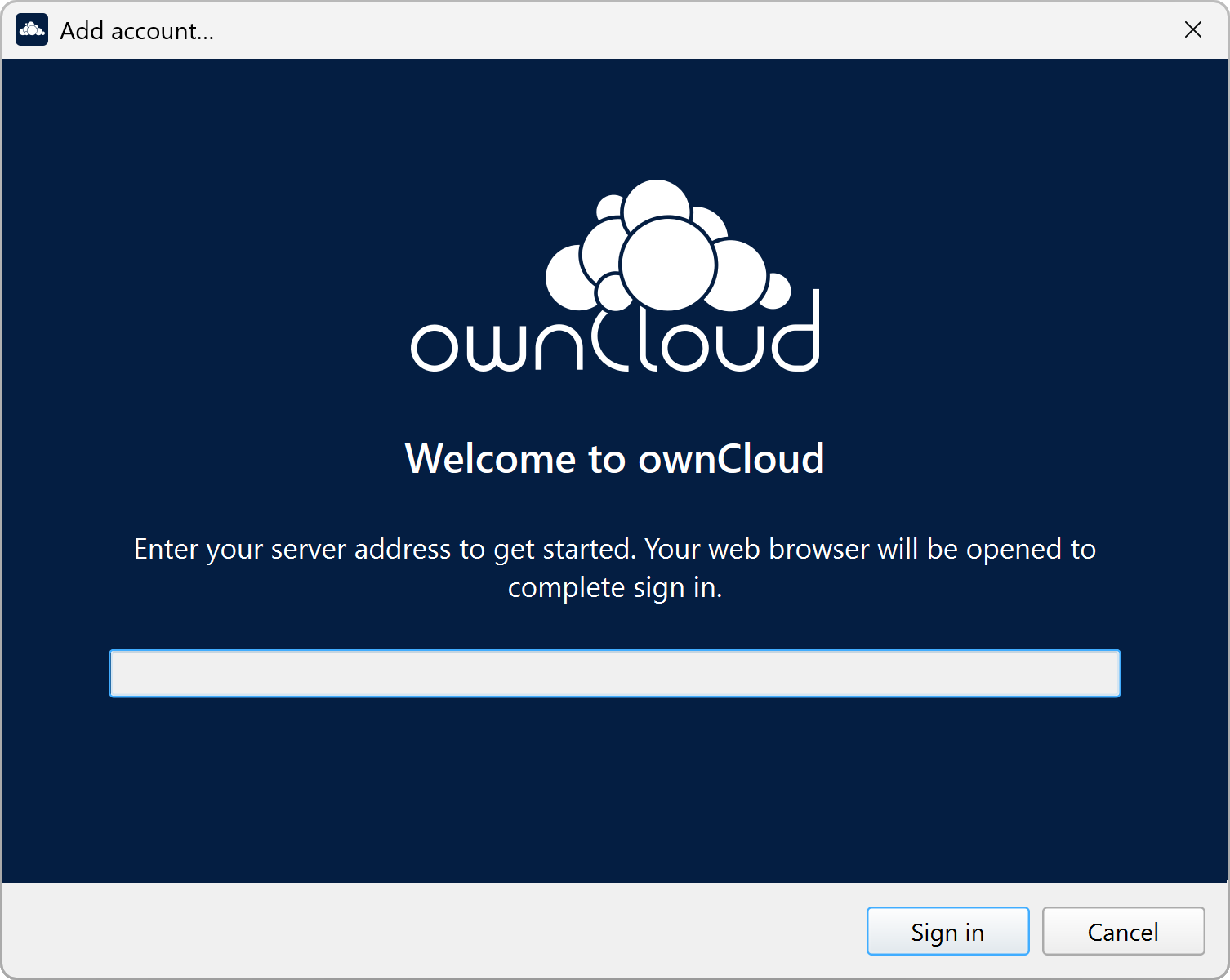
Task: Close the Add account dialog
Action: click(x=1192, y=30)
